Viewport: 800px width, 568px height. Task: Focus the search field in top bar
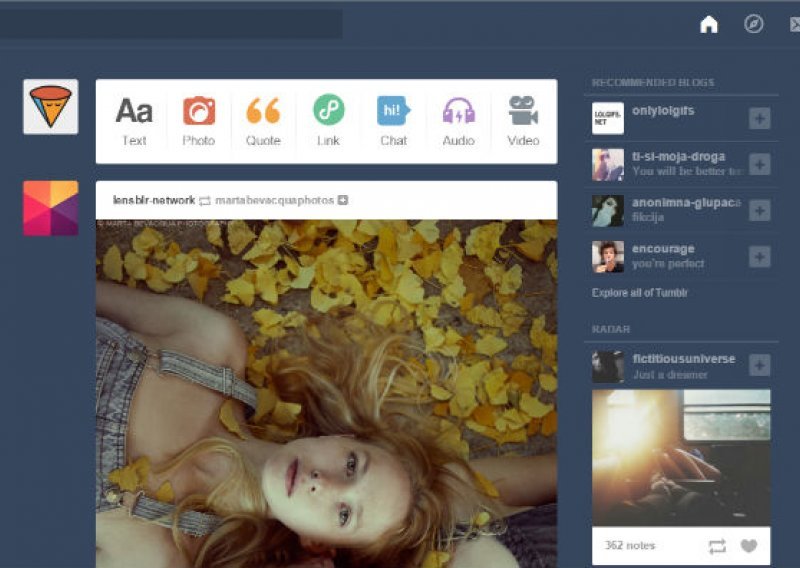(x=171, y=23)
